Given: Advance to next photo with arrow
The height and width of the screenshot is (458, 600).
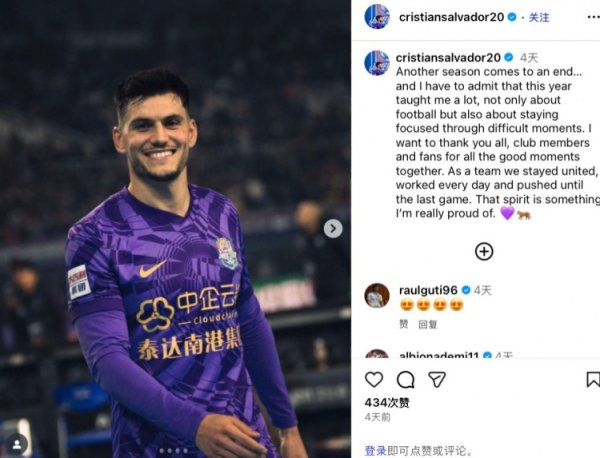Looking at the screenshot, I should [333, 228].
